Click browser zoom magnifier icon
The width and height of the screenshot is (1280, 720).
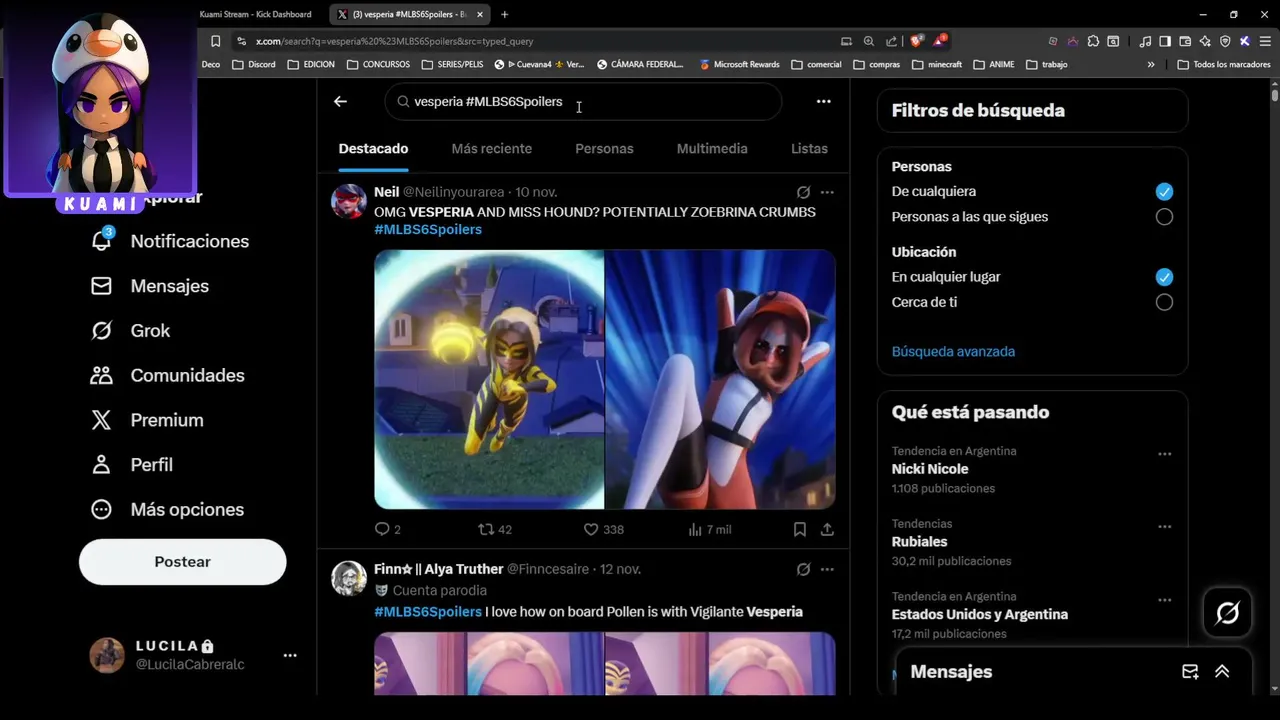tap(869, 41)
